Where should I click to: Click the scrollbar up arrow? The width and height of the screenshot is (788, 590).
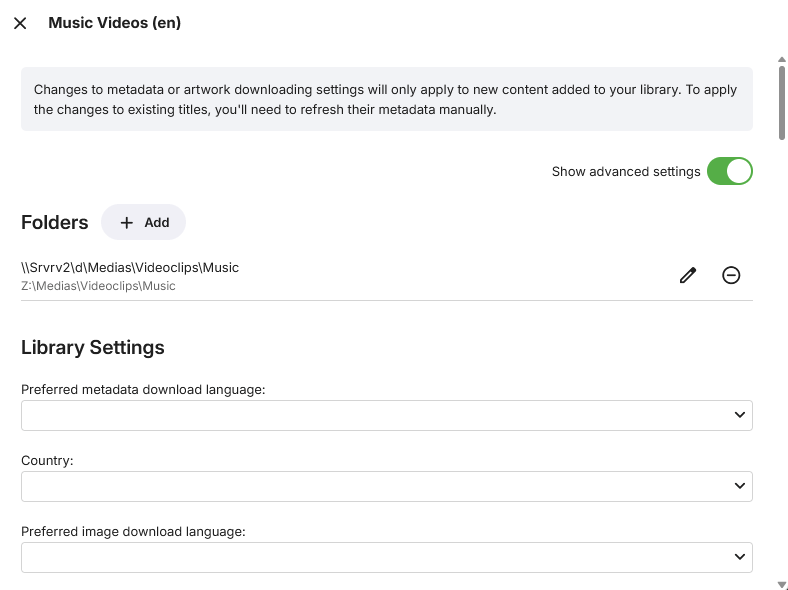(x=781, y=61)
